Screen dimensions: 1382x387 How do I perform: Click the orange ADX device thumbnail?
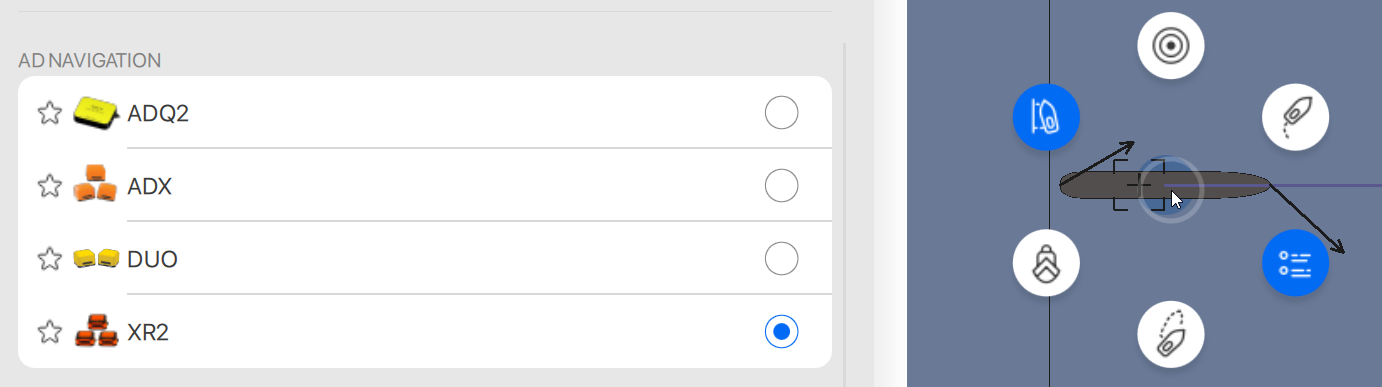[96, 184]
